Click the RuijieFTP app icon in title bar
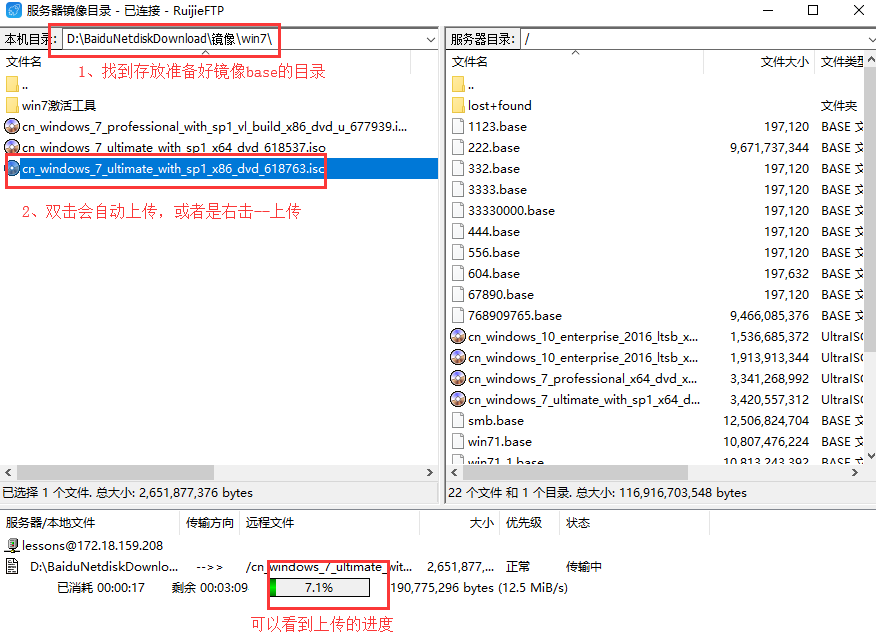Image resolution: width=876 pixels, height=640 pixels. tap(13, 10)
